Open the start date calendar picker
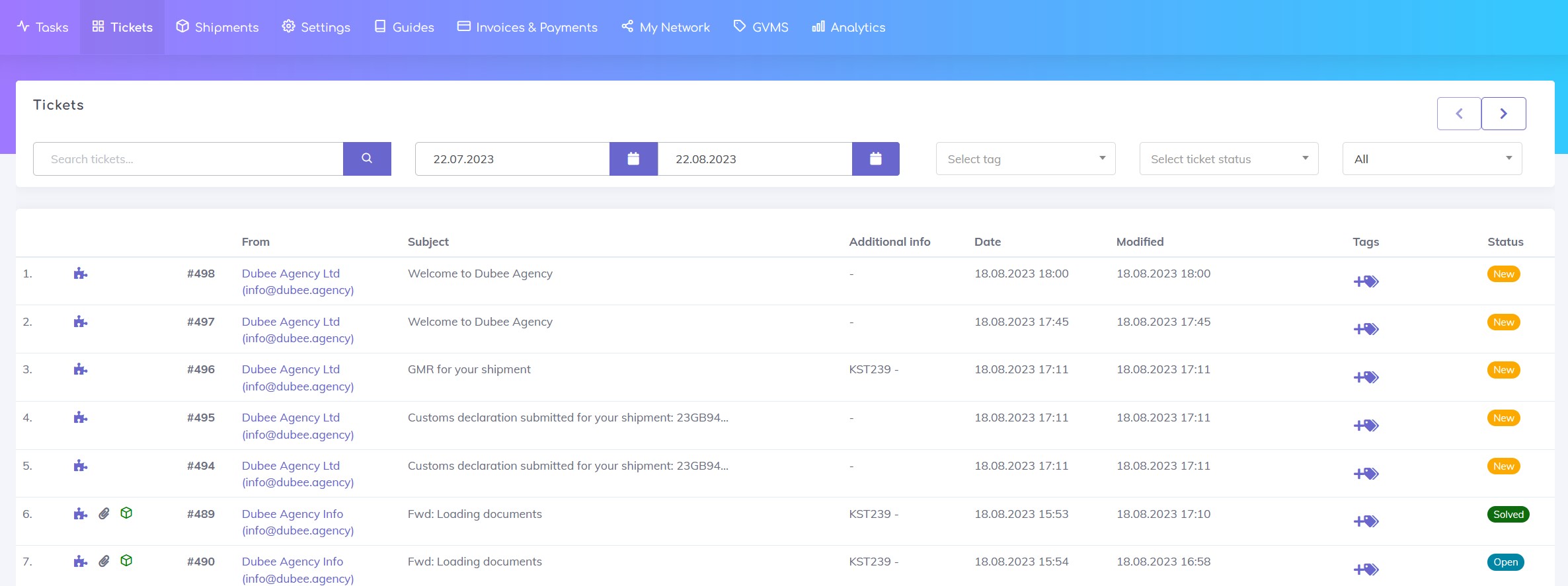This screenshot has height=586, width=1568. click(633, 159)
